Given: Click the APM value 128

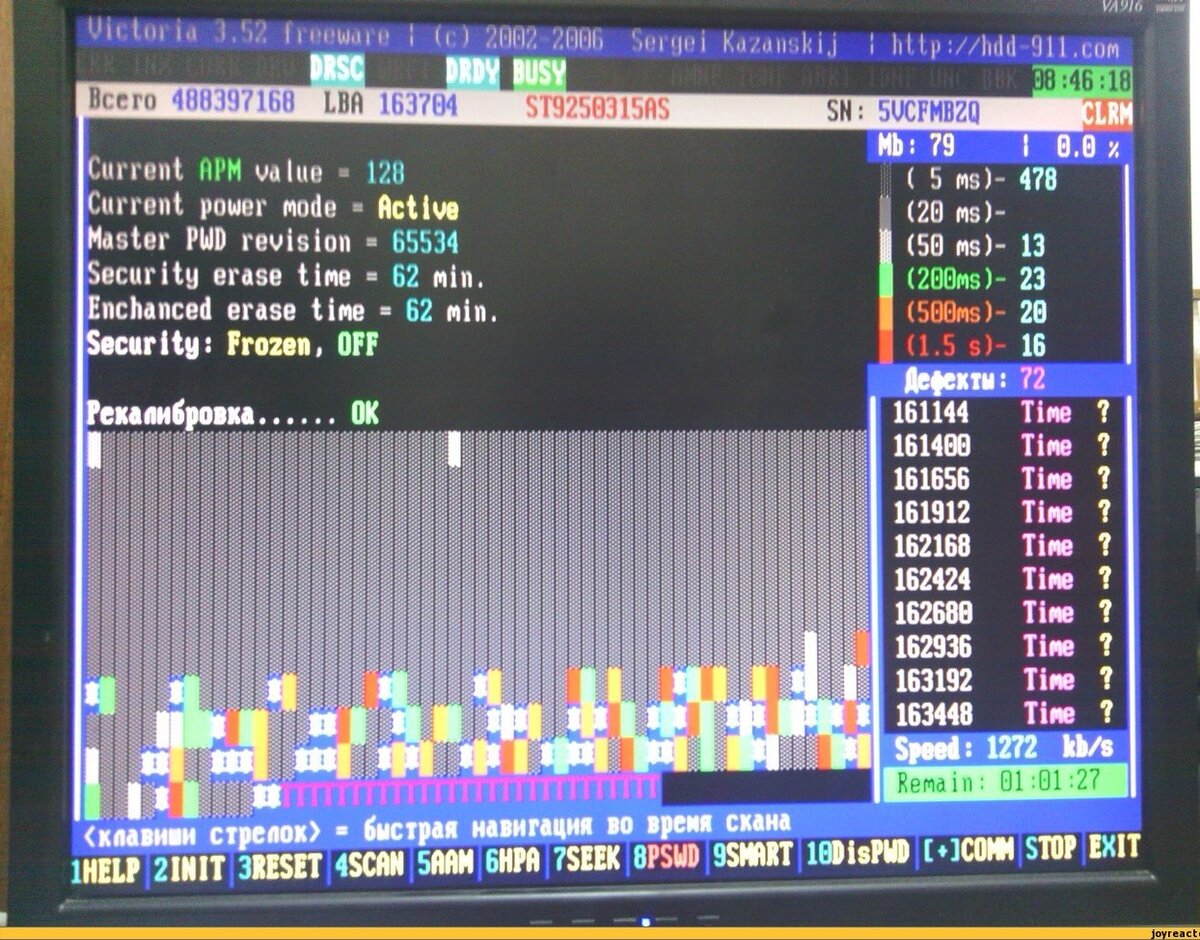Looking at the screenshot, I should (x=385, y=173).
